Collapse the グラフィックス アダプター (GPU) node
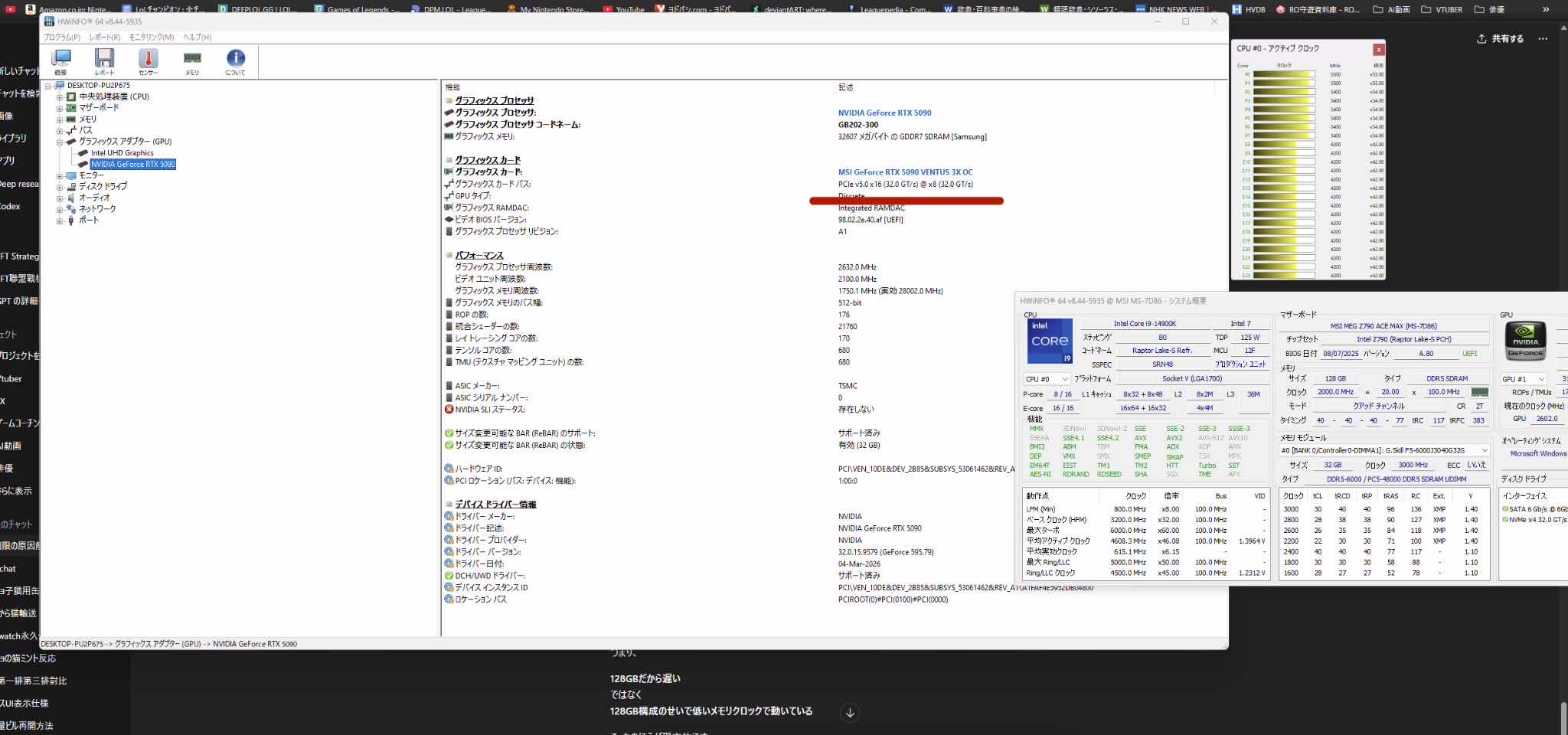Image resolution: width=1568 pixels, height=735 pixels. (x=60, y=142)
